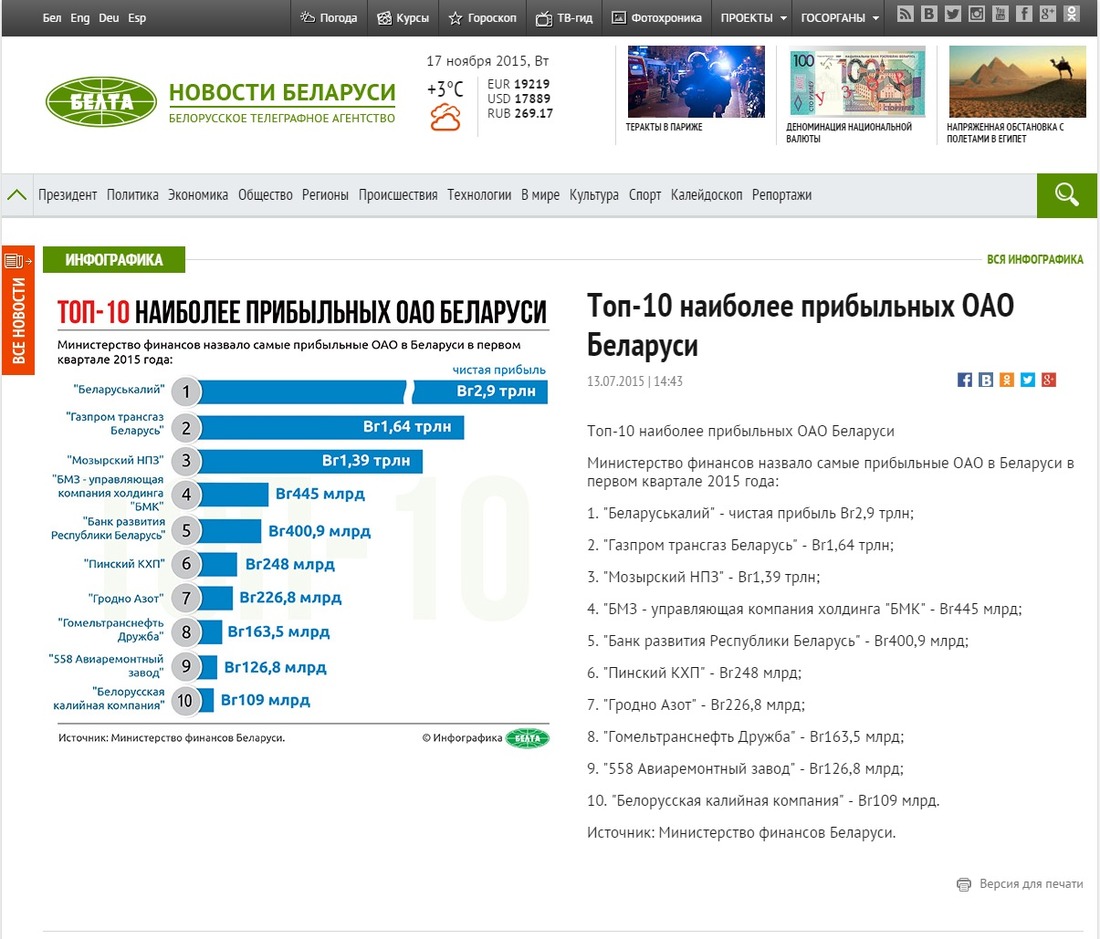Open the Instagram icon in top bar
Image resolution: width=1100 pixels, height=939 pixels.
[x=977, y=13]
